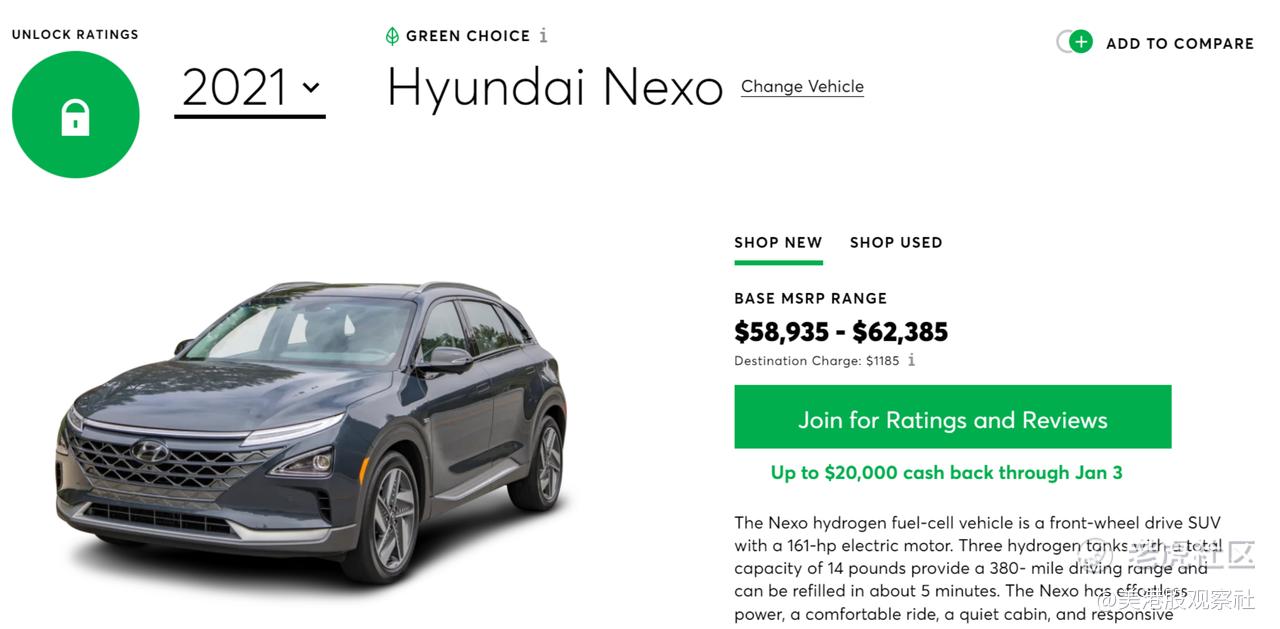Open the $20,000 cash back offer link
Screen dimensions: 1280x629
946,473
